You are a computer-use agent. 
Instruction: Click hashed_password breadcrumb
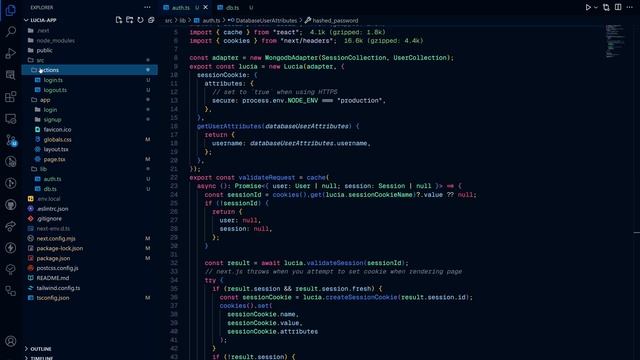click(335, 20)
